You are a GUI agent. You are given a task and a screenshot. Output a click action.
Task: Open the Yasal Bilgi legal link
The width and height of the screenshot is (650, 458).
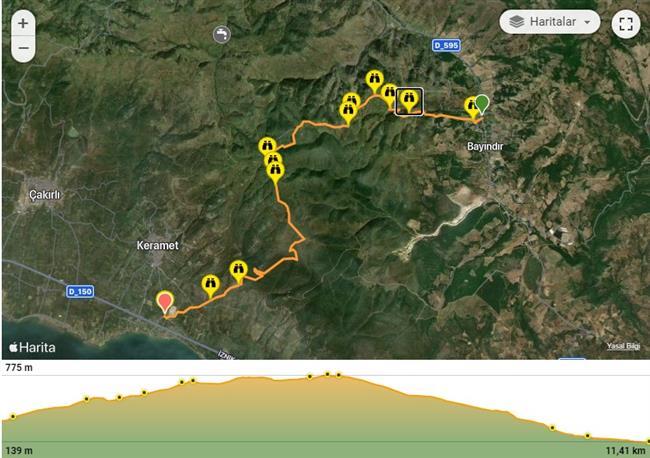[x=623, y=346]
